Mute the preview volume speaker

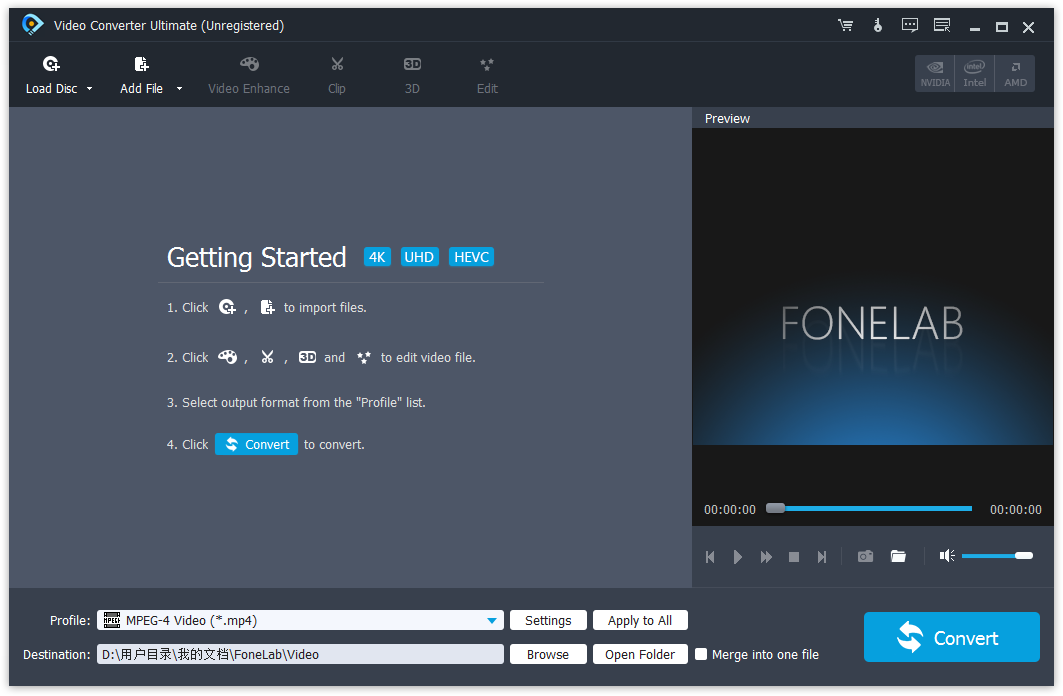coord(947,556)
